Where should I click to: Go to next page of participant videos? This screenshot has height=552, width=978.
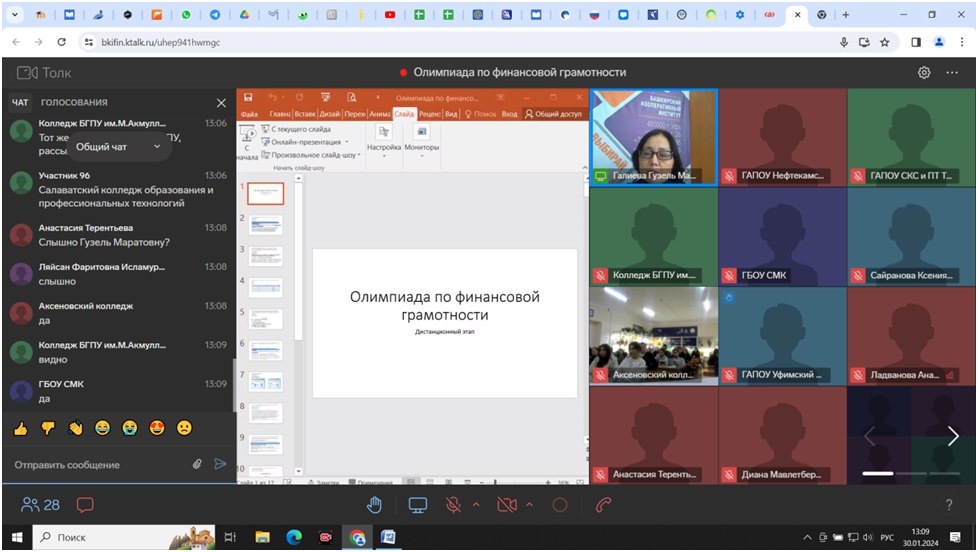pos(952,436)
